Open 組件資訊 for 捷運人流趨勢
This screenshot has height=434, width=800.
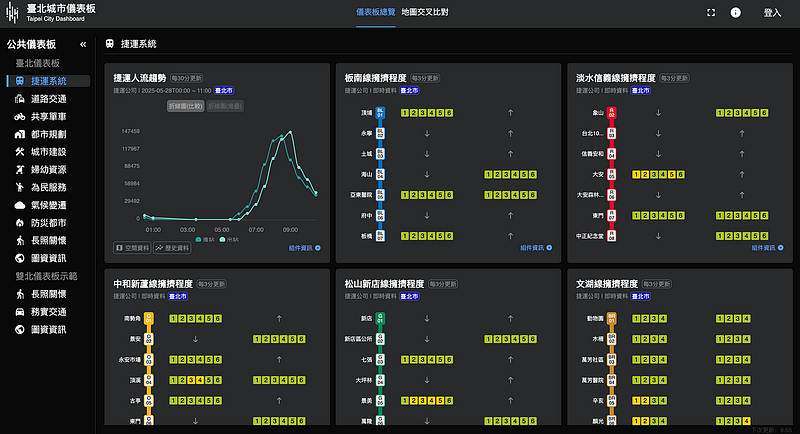pyautogui.click(x=305, y=248)
